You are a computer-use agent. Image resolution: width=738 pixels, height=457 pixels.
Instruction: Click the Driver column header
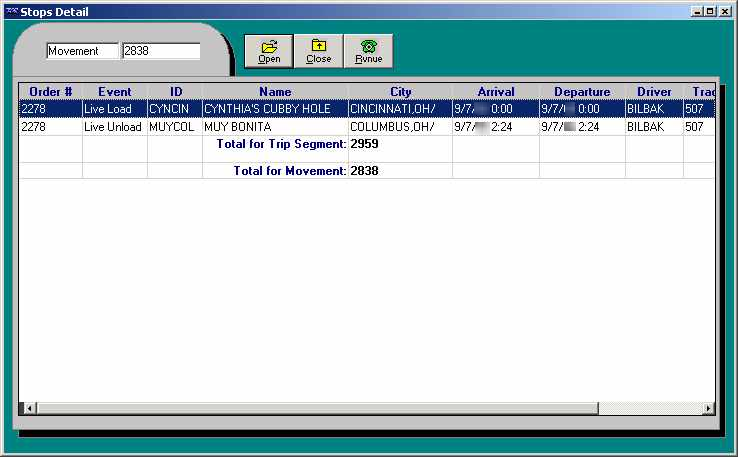coord(654,91)
